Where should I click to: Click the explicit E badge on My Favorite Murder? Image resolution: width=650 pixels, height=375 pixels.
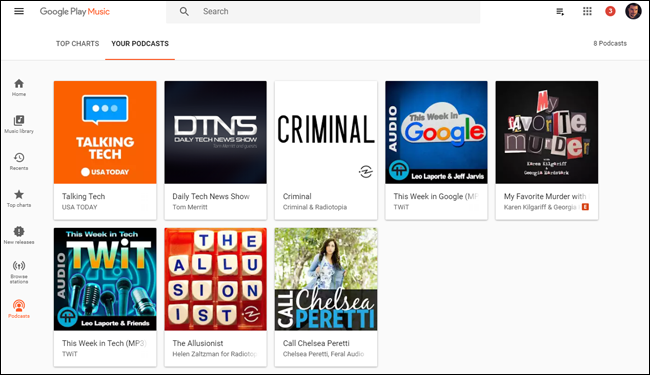[585, 207]
